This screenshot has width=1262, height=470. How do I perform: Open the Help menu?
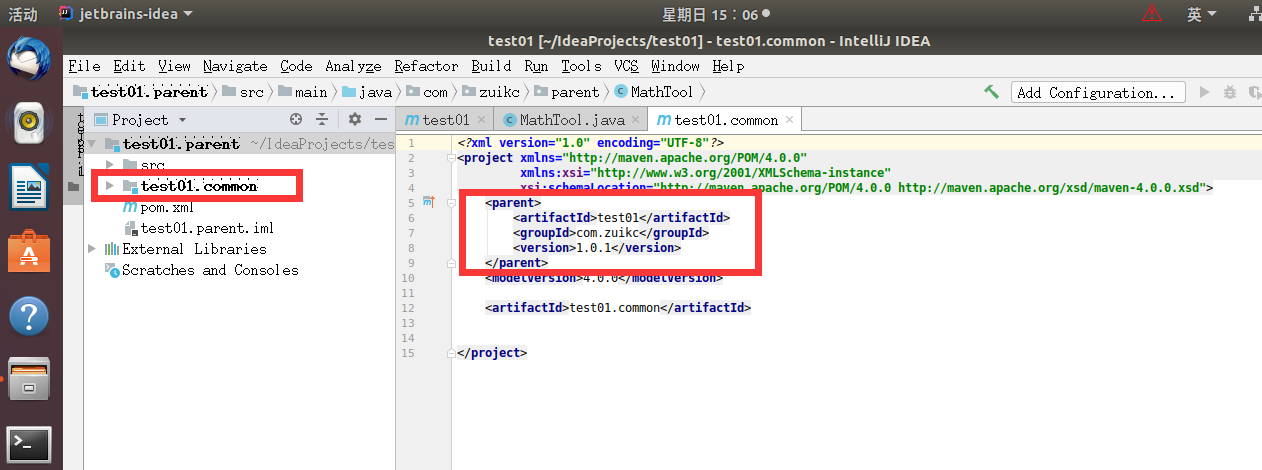[x=728, y=66]
